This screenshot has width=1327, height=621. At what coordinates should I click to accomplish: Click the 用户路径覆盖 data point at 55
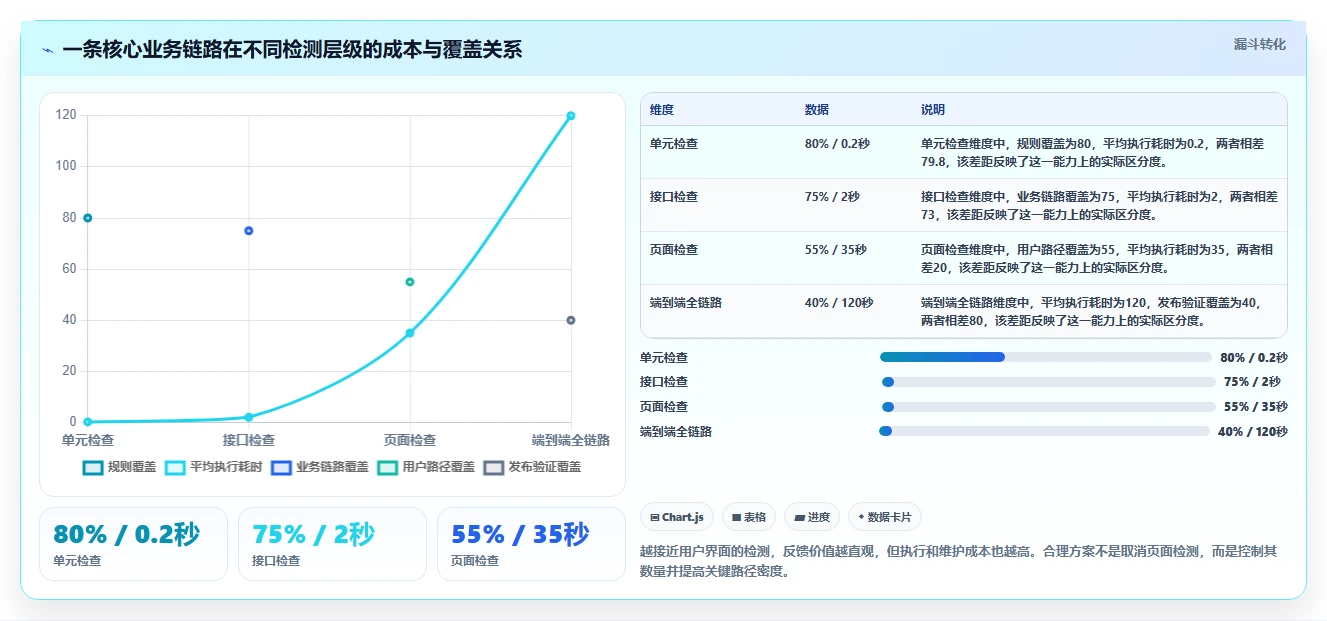coord(410,282)
